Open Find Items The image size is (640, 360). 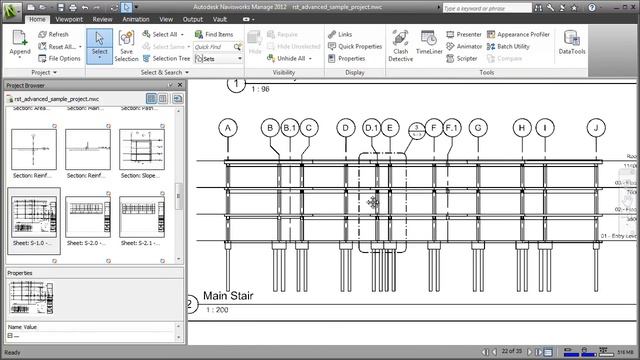pos(214,35)
